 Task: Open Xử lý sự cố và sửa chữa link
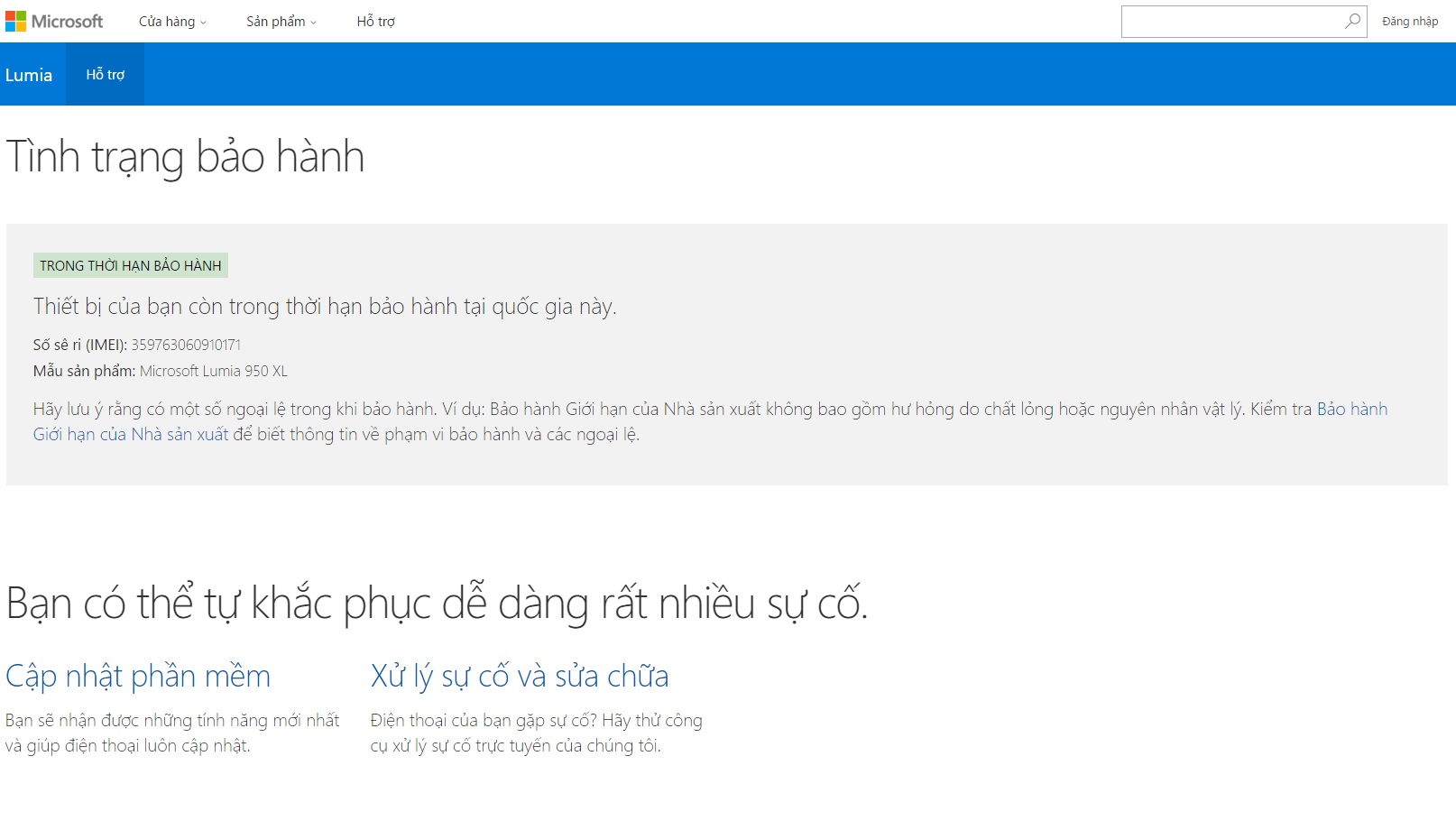coord(520,676)
